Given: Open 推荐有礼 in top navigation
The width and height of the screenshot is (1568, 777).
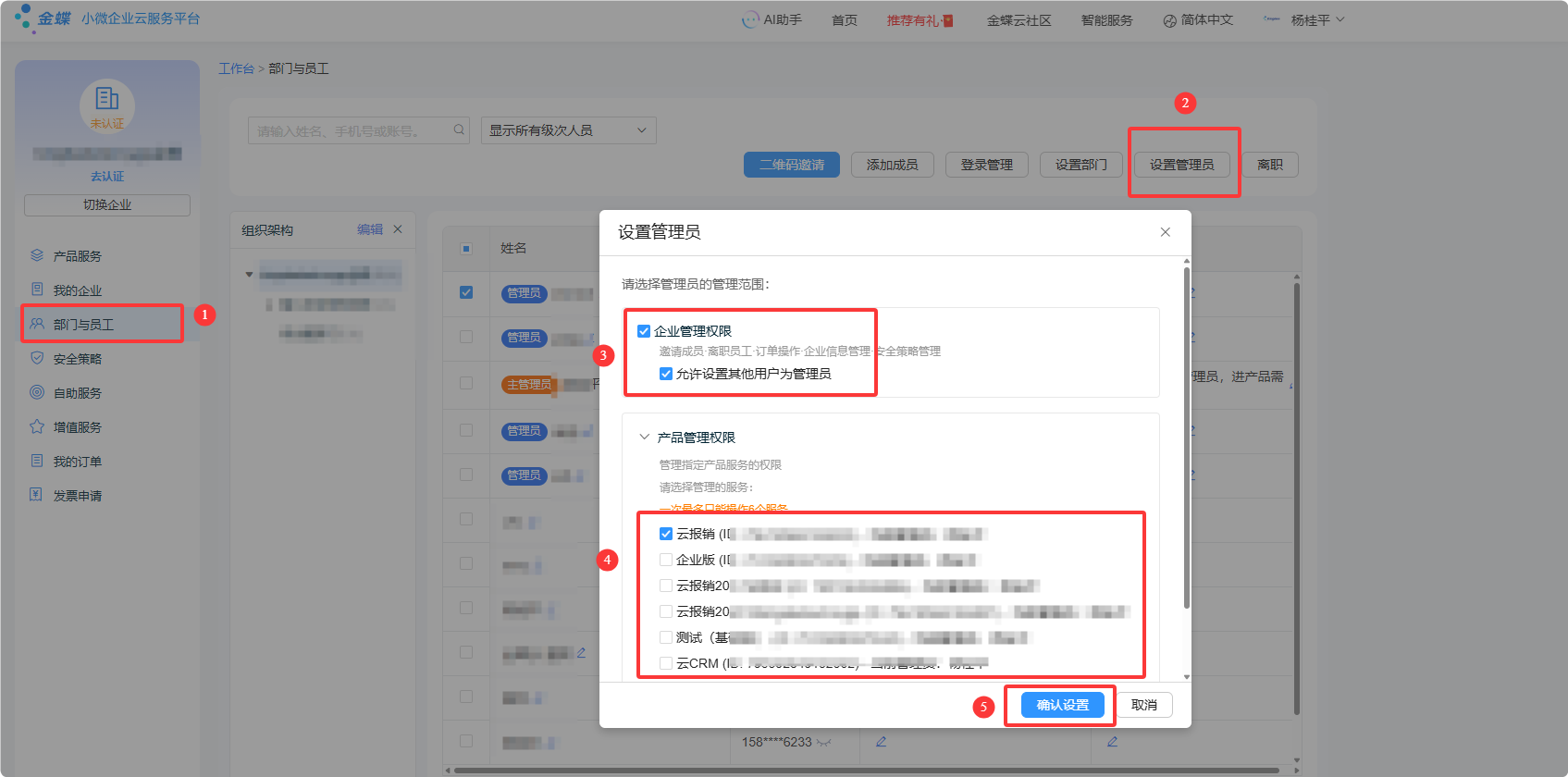Looking at the screenshot, I should point(912,20).
